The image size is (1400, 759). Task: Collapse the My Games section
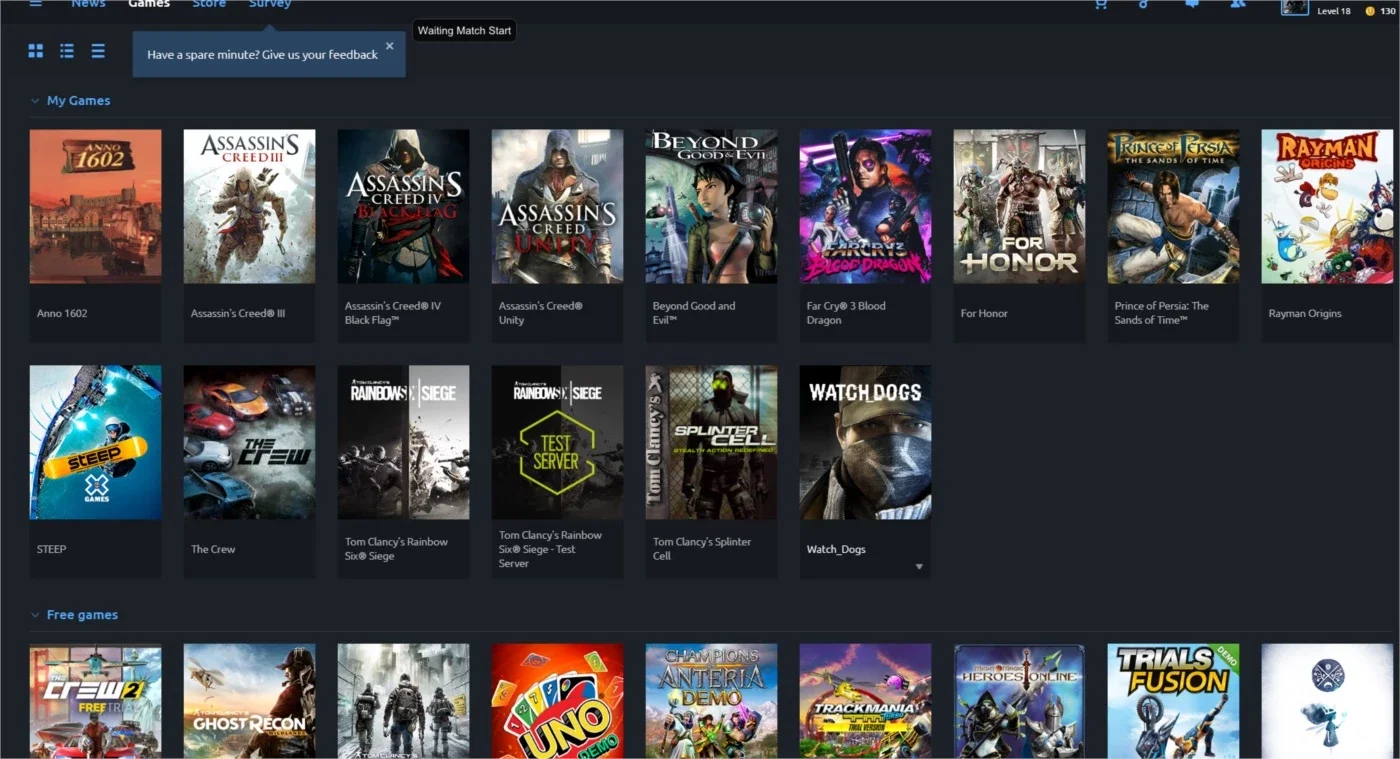coord(35,101)
